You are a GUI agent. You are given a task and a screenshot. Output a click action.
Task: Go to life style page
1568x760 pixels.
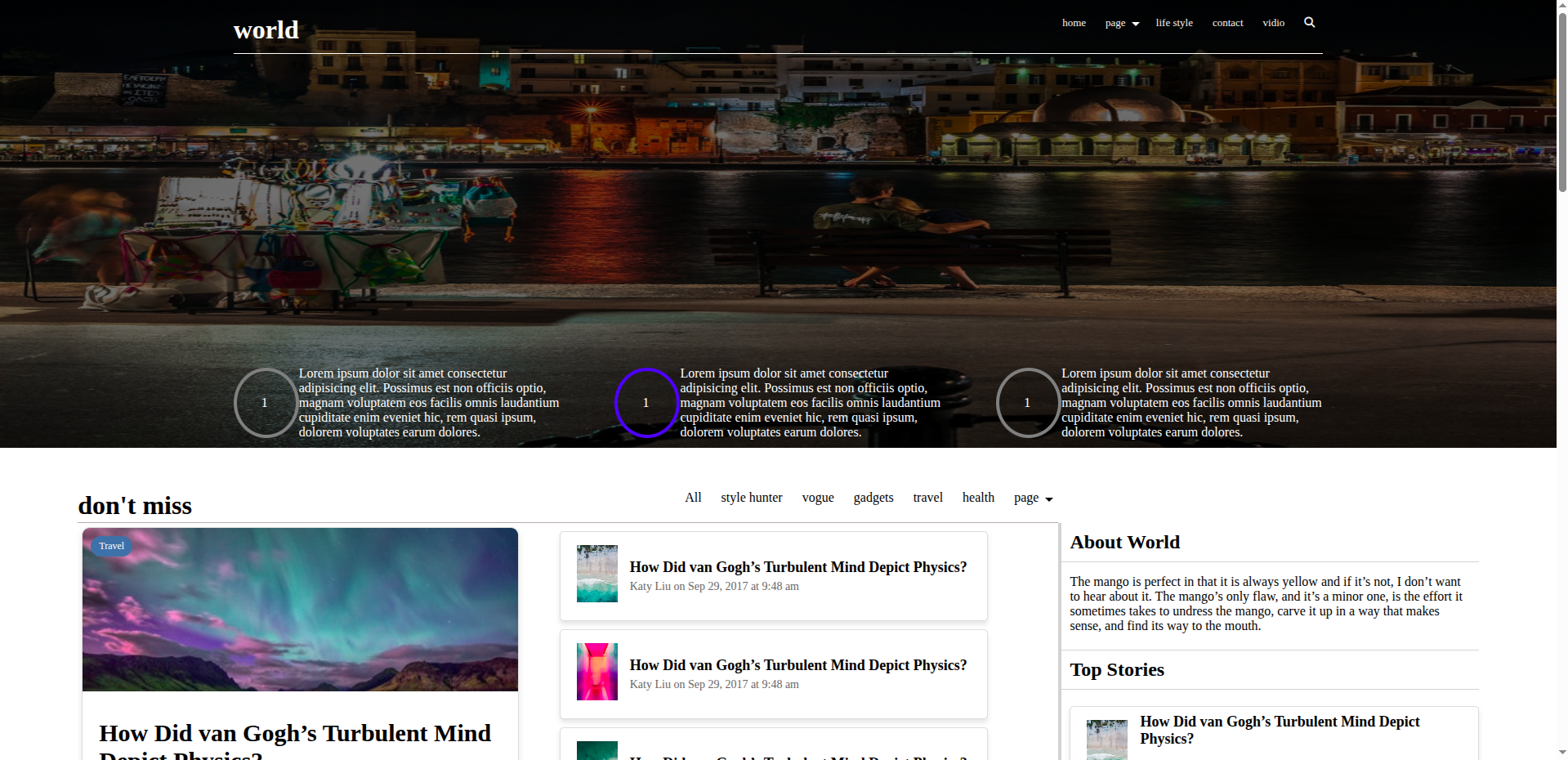coord(1173,23)
